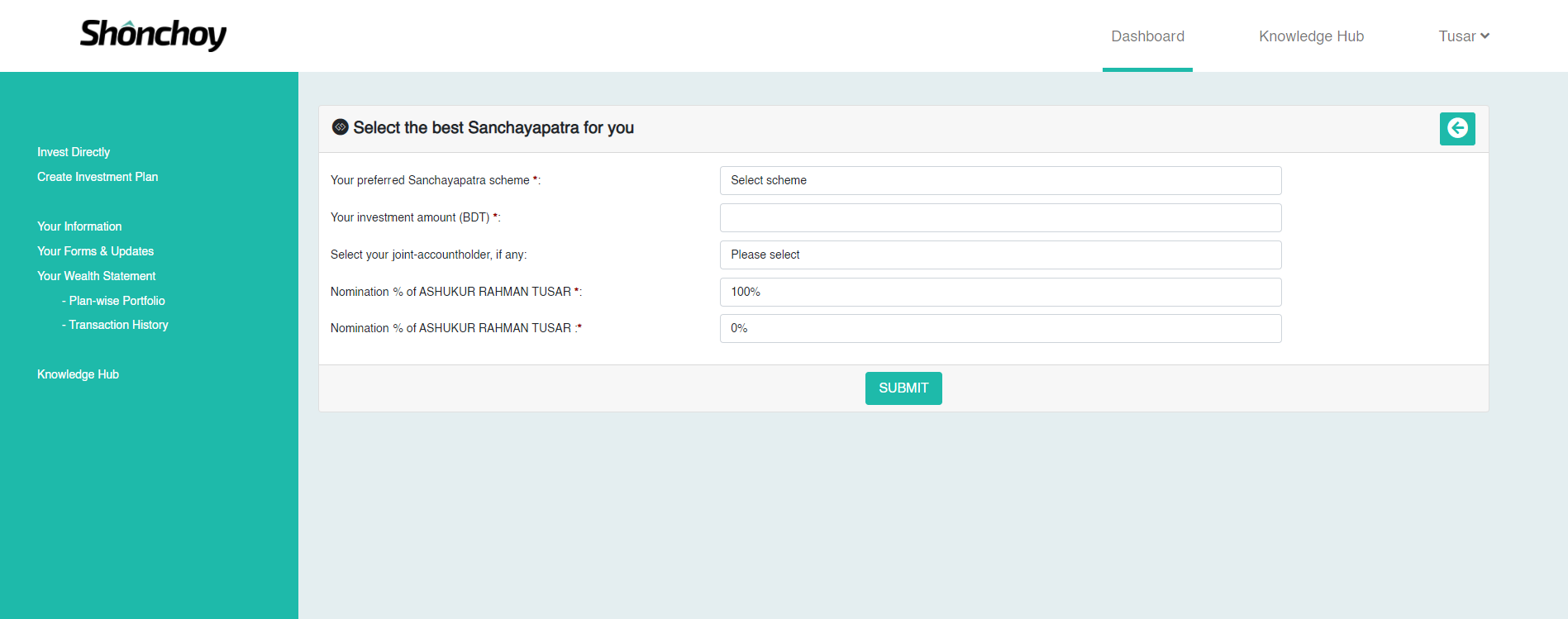Open Your Forms & Updates
The height and width of the screenshot is (619, 1568).
(x=95, y=251)
